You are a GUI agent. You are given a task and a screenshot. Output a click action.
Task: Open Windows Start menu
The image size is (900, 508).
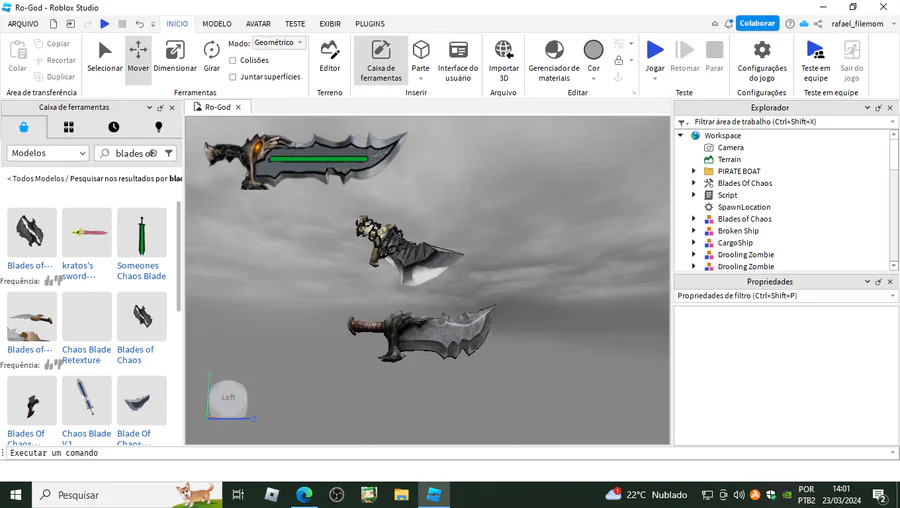click(x=15, y=495)
